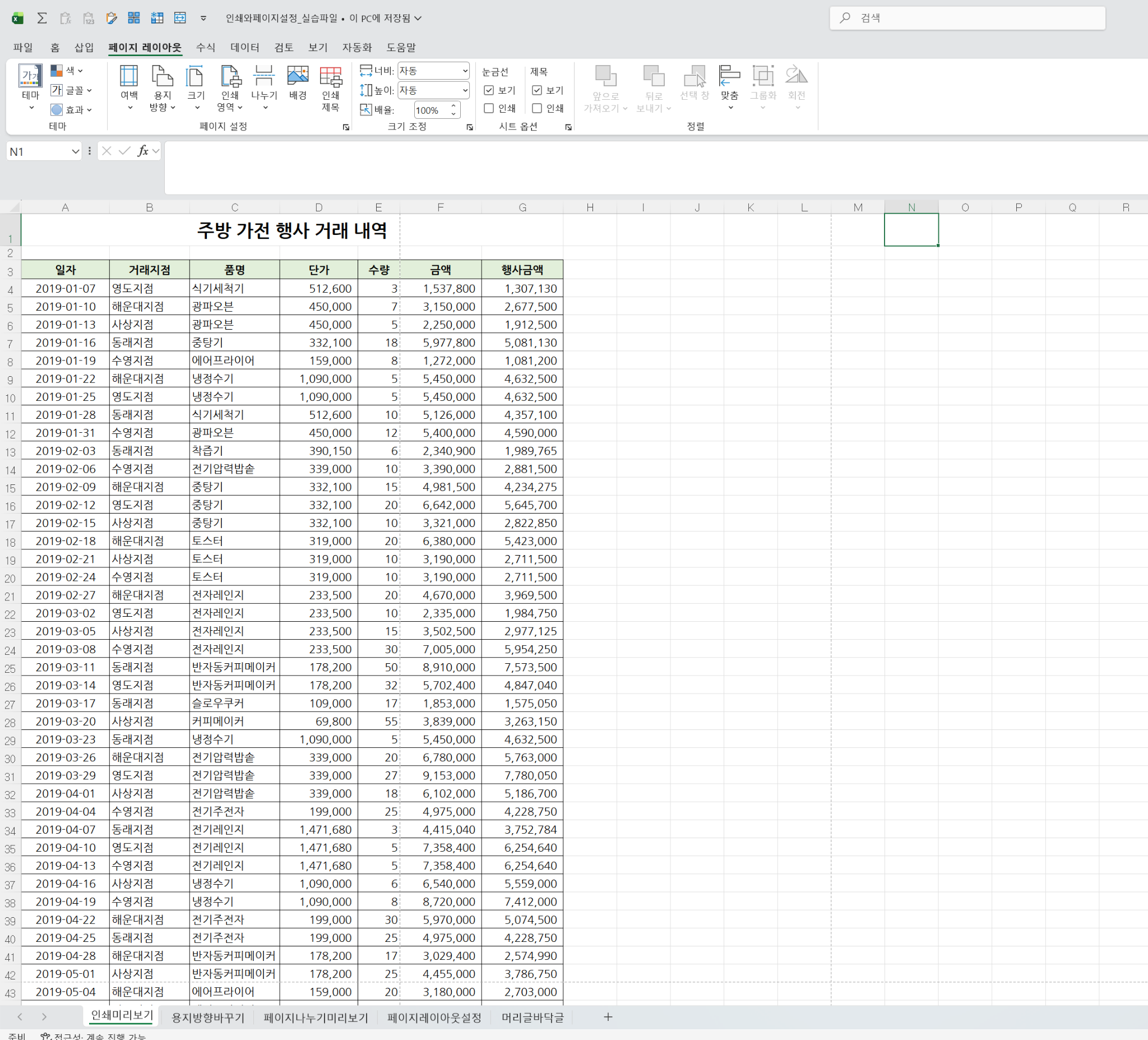Click the 배경 (Background) icon
Image resolution: width=1148 pixels, height=1040 pixels.
tap(297, 76)
